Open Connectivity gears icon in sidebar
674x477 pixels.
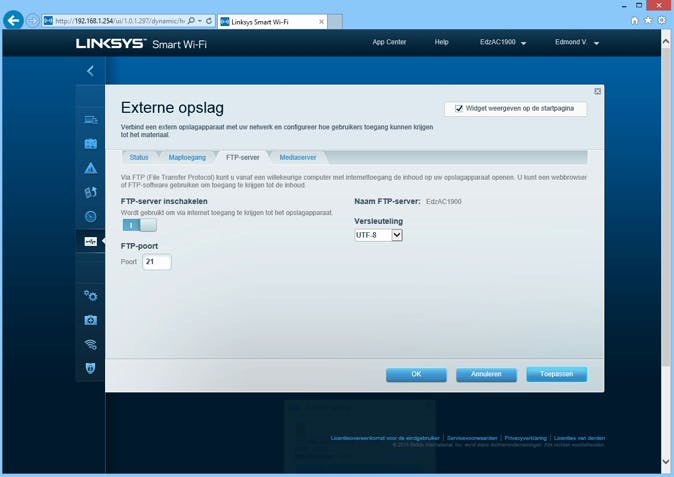90,296
